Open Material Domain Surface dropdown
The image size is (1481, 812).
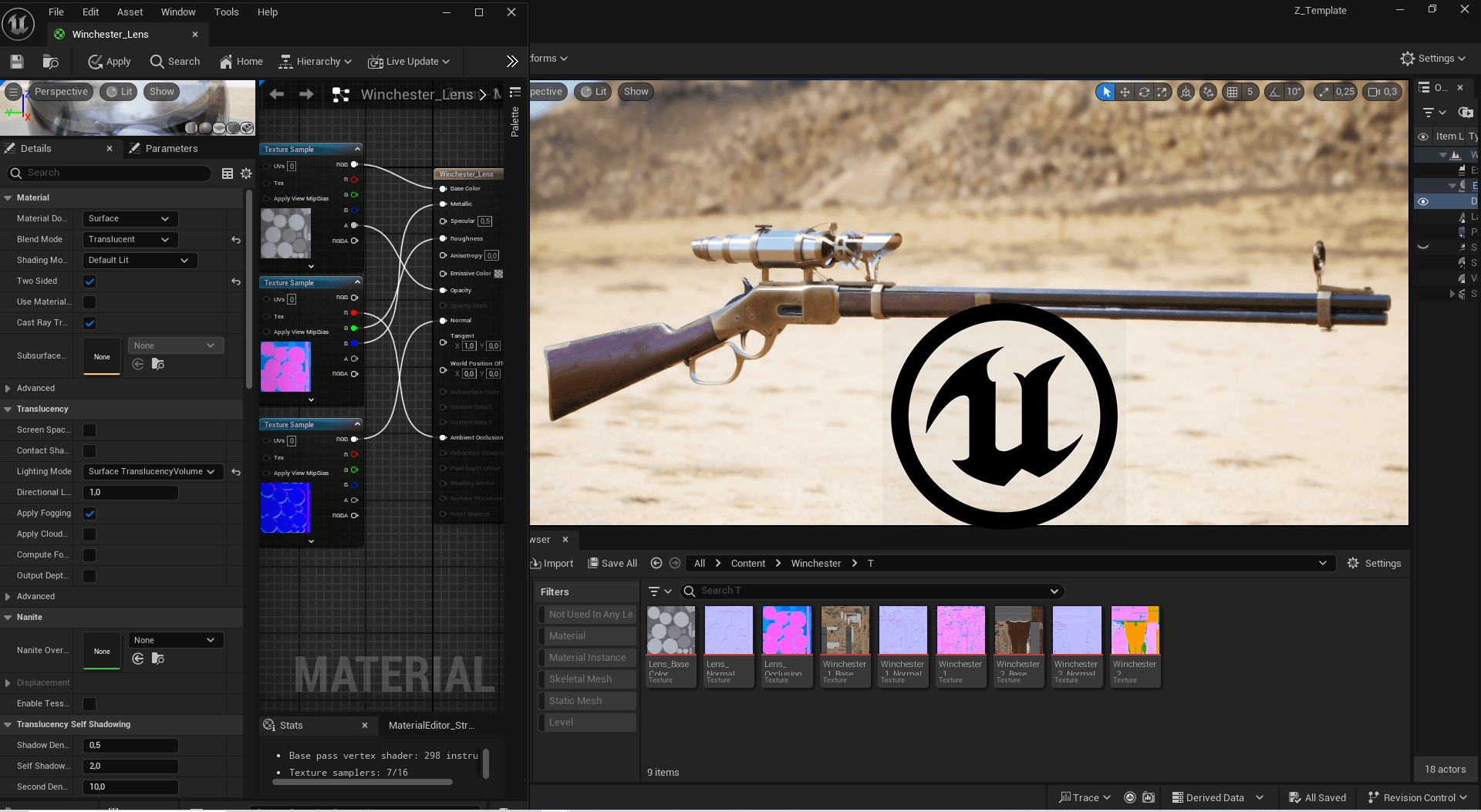130,219
